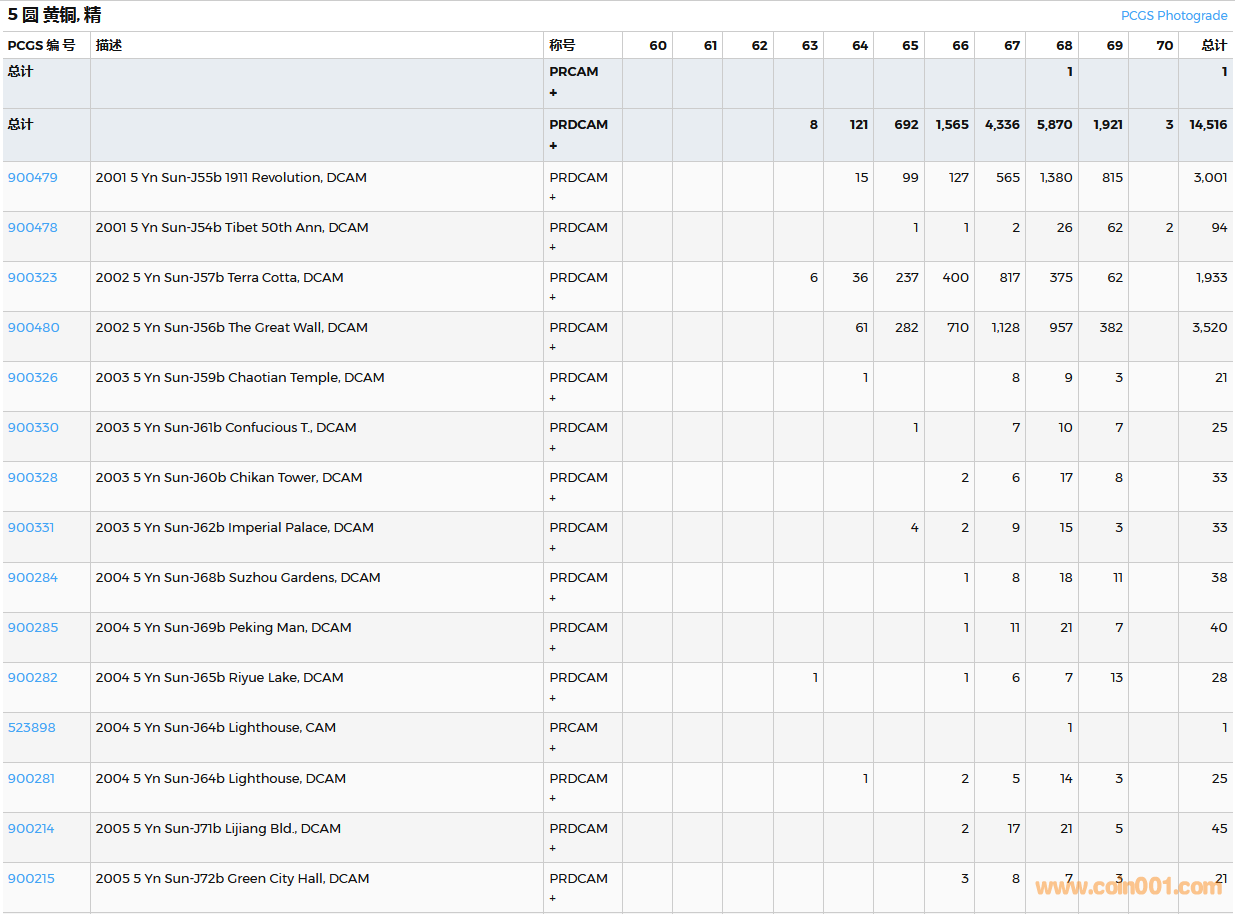Open the PCGS Photograde link
The width and height of the screenshot is (1235, 914).
pyautogui.click(x=1173, y=16)
